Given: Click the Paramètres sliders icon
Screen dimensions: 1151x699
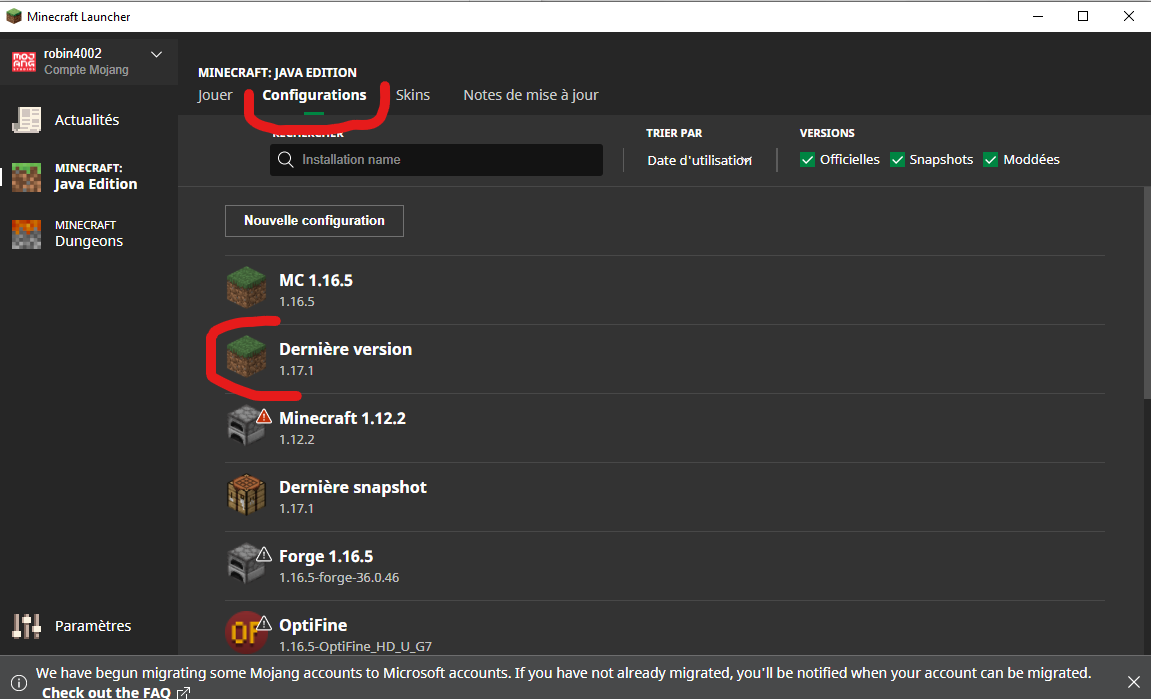Looking at the screenshot, I should click(x=26, y=626).
